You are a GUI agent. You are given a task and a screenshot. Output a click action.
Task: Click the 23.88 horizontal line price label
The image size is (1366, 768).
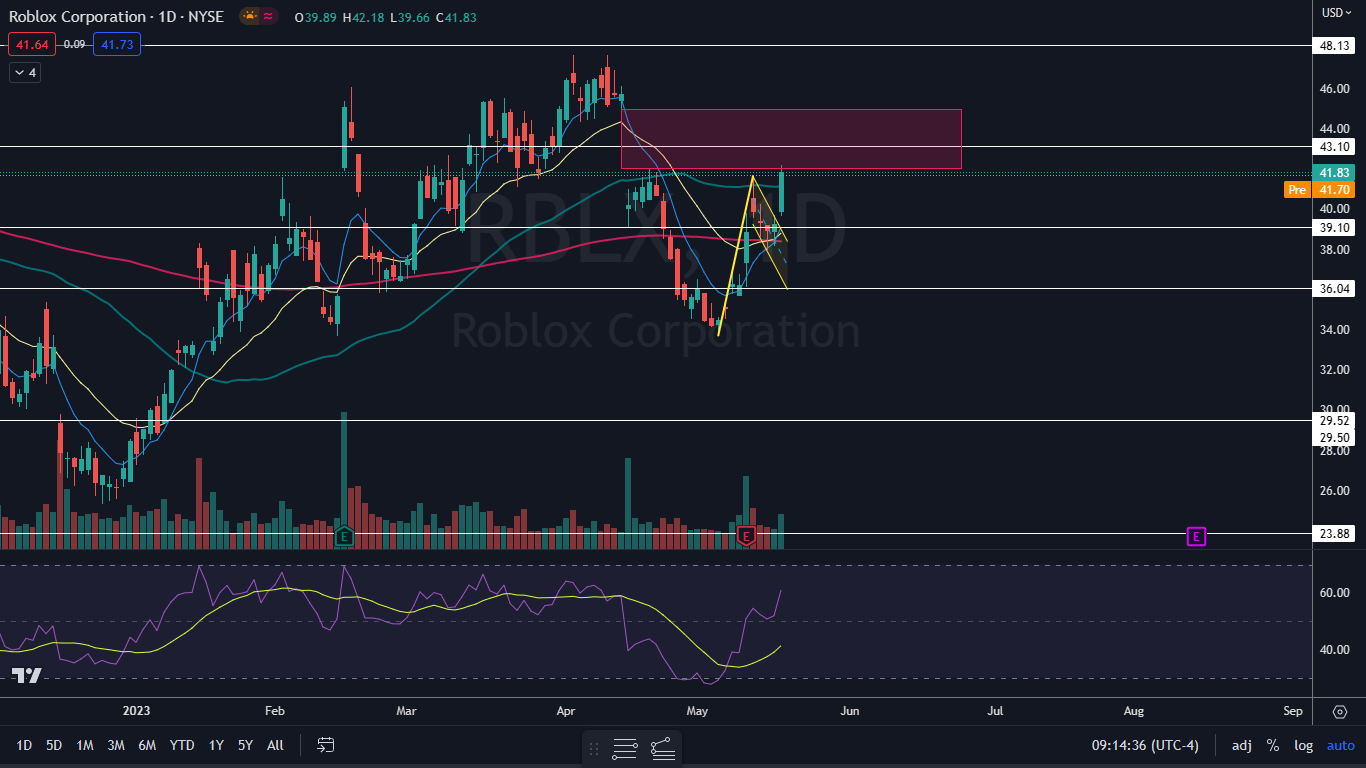1336,534
